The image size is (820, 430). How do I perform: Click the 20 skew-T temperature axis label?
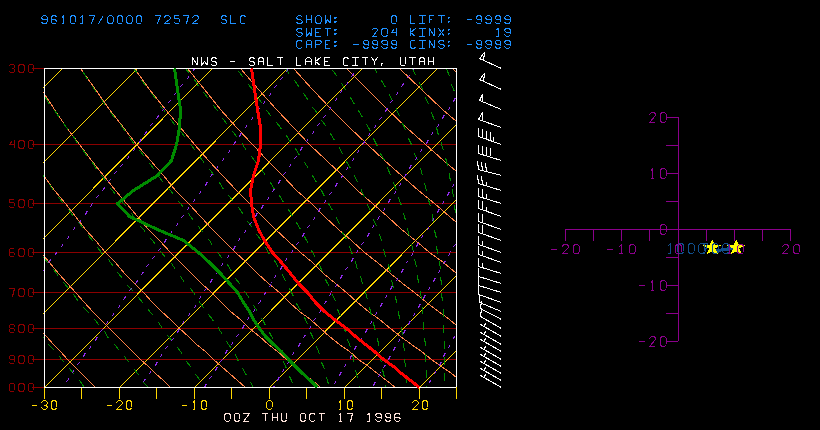click(420, 405)
